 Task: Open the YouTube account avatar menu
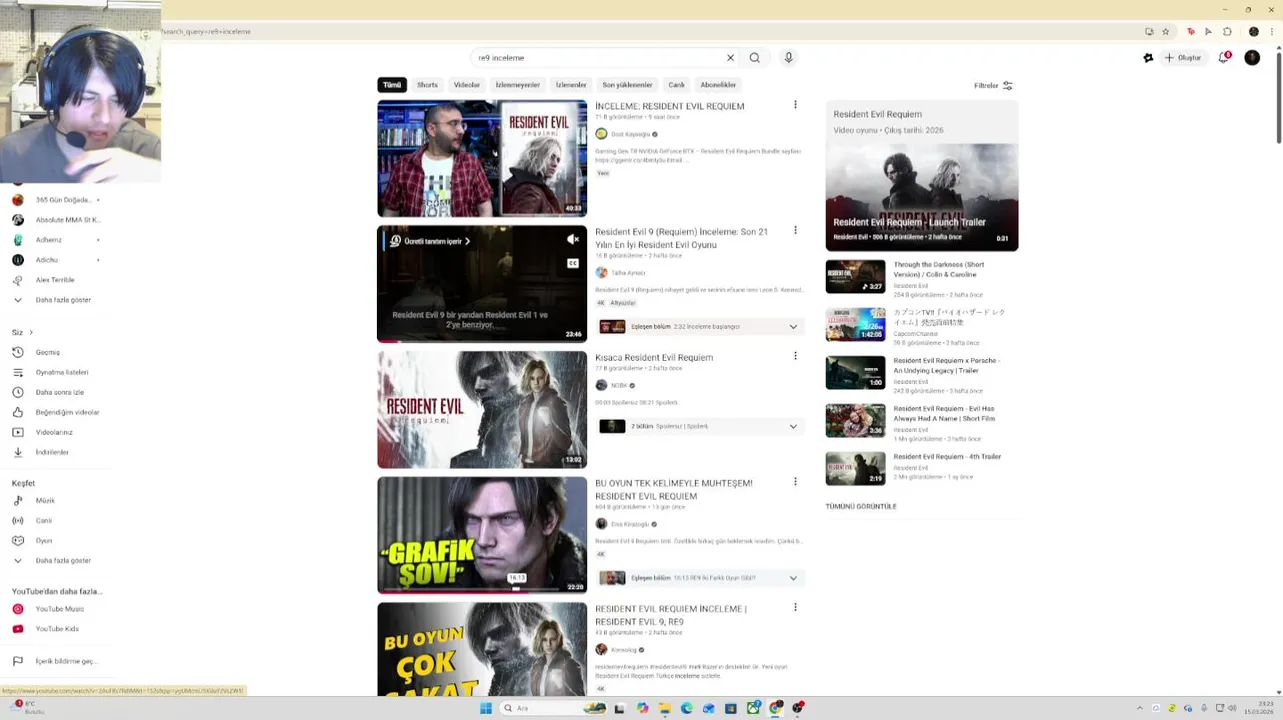pyautogui.click(x=1252, y=58)
